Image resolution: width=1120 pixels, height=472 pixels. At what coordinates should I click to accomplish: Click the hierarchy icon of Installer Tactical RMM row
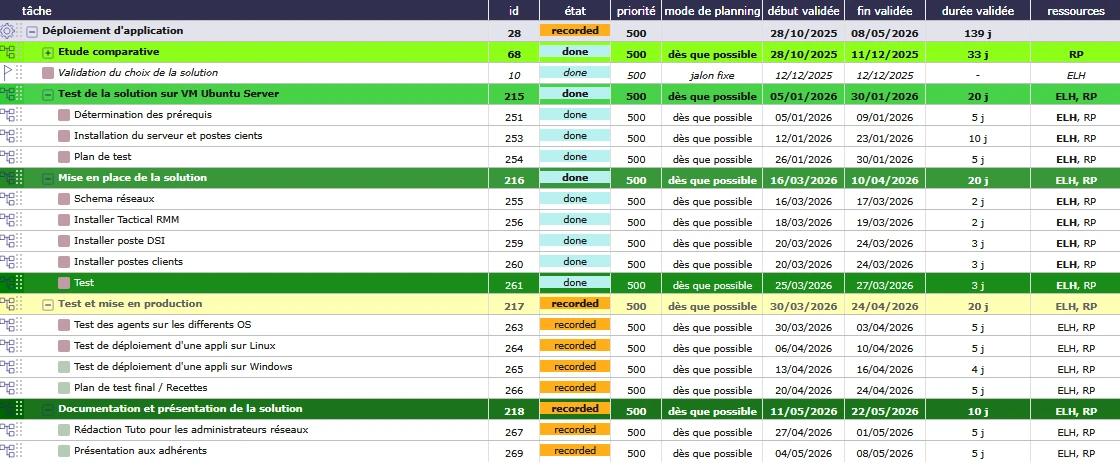click(x=8, y=220)
